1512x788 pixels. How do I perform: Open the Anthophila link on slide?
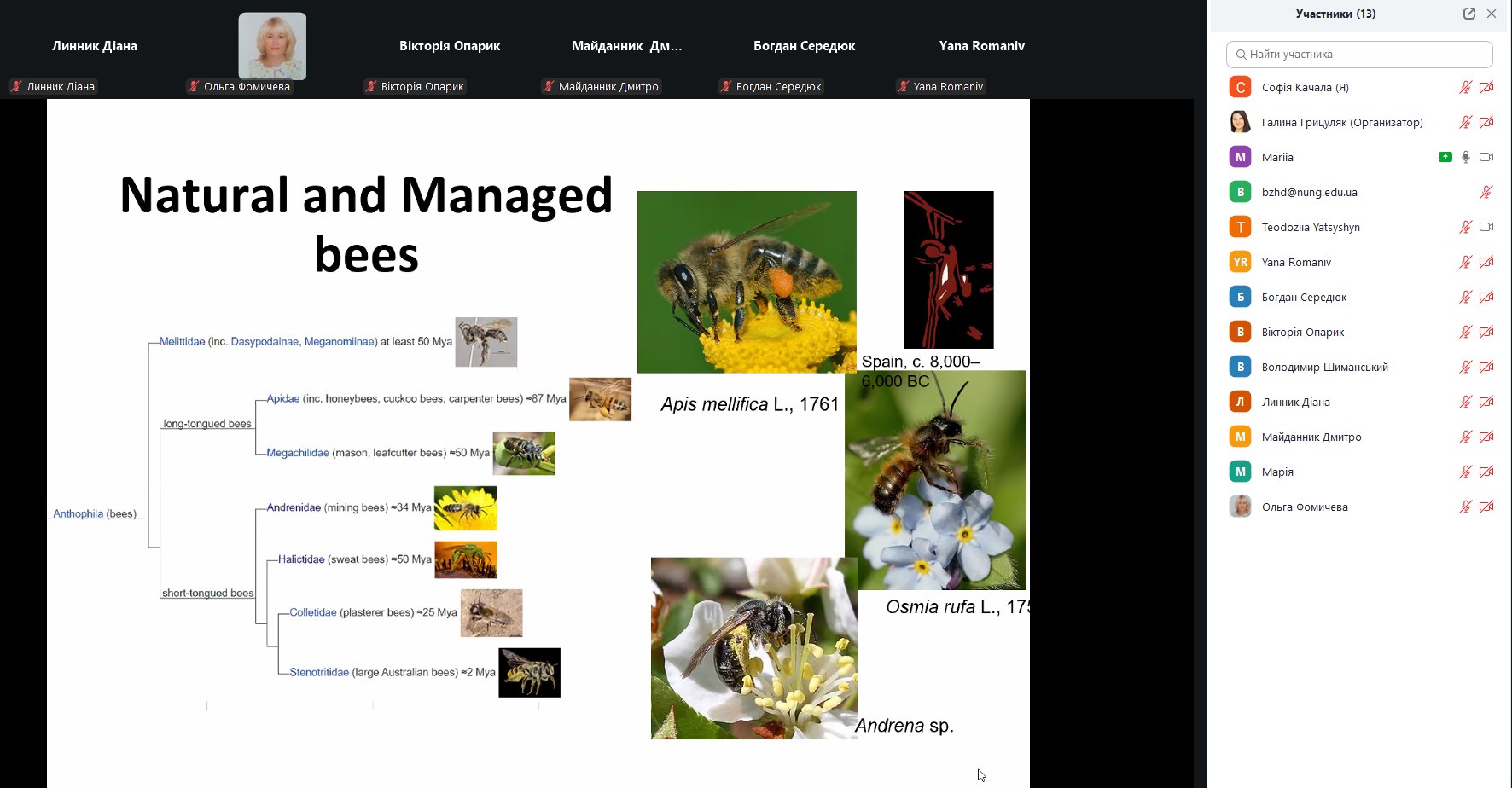[x=78, y=514]
